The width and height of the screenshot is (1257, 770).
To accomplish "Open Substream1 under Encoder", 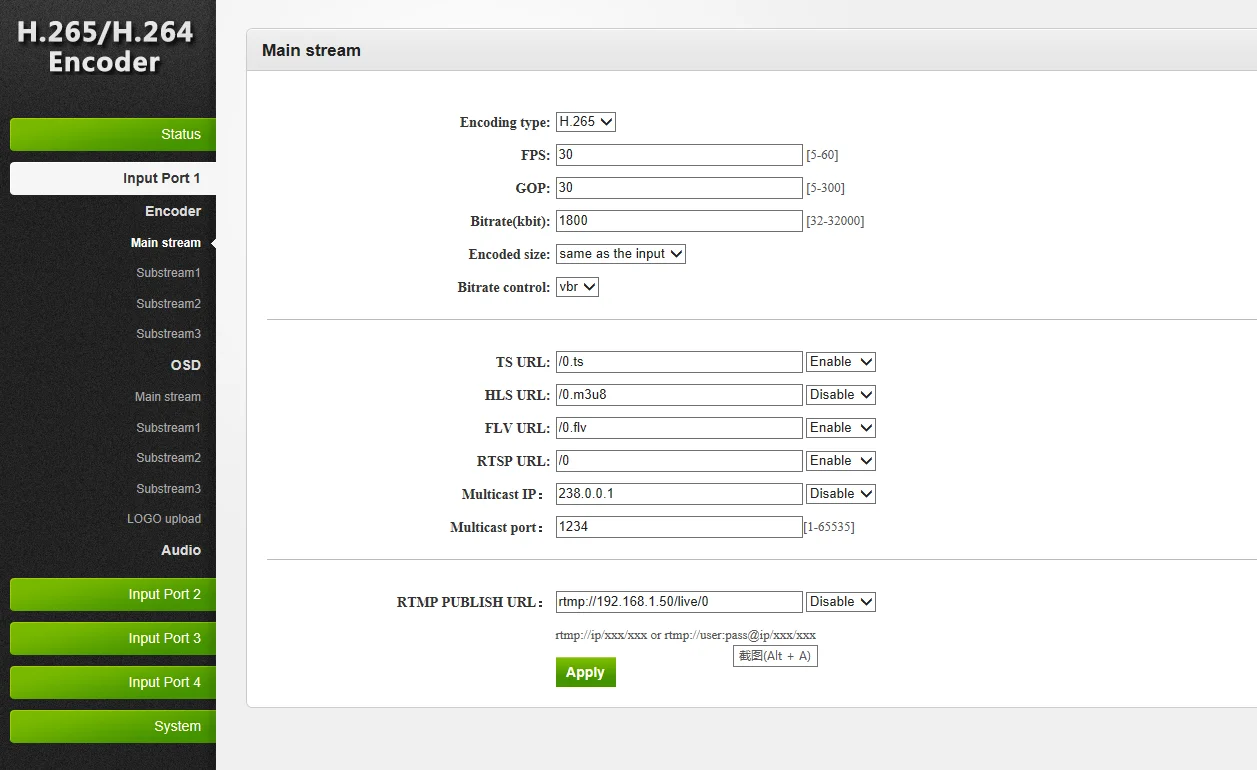I will click(x=168, y=273).
